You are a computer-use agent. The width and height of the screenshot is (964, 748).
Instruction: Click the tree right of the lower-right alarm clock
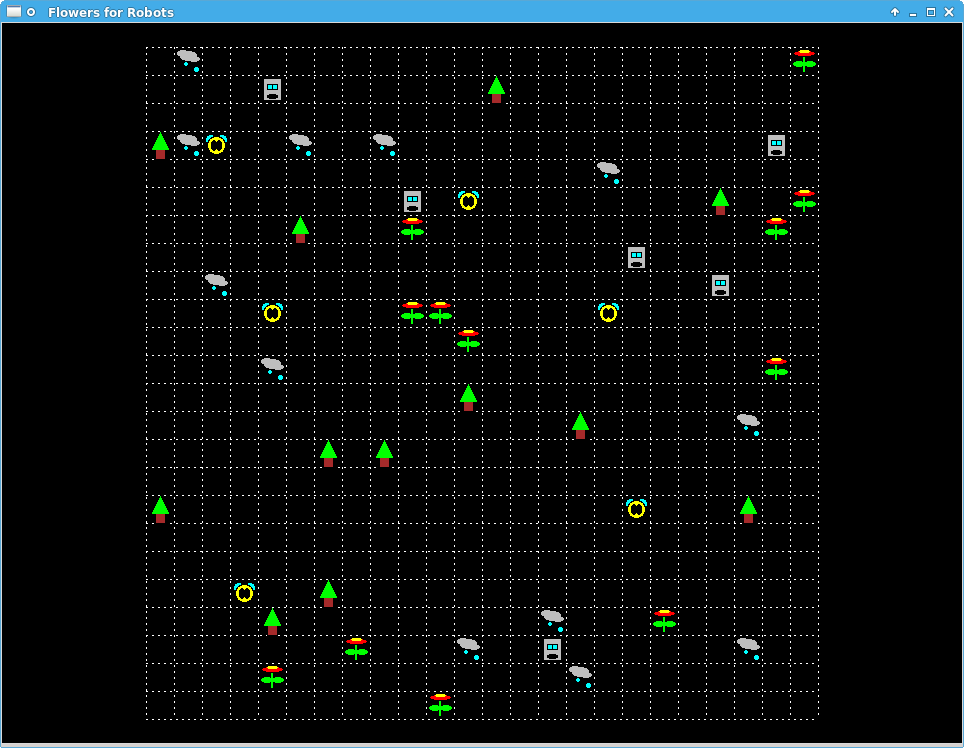748,509
